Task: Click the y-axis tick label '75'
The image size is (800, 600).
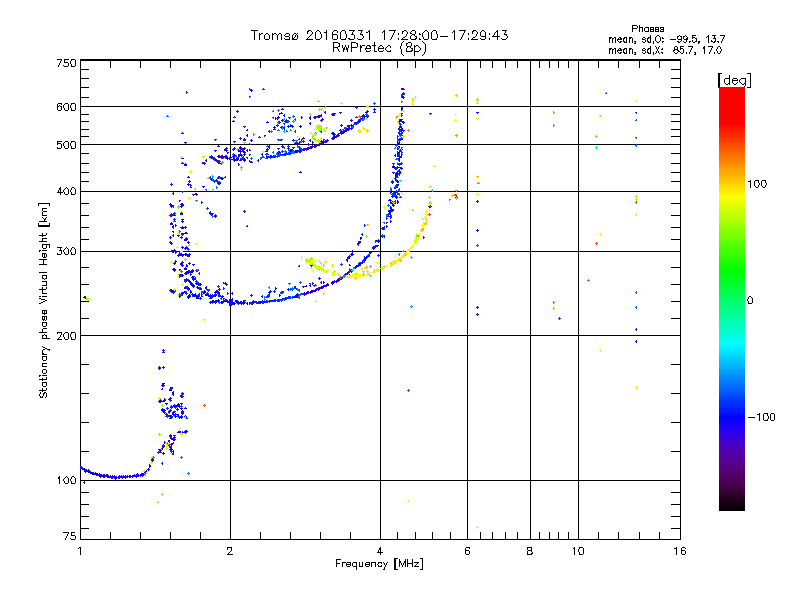Action: [70, 536]
